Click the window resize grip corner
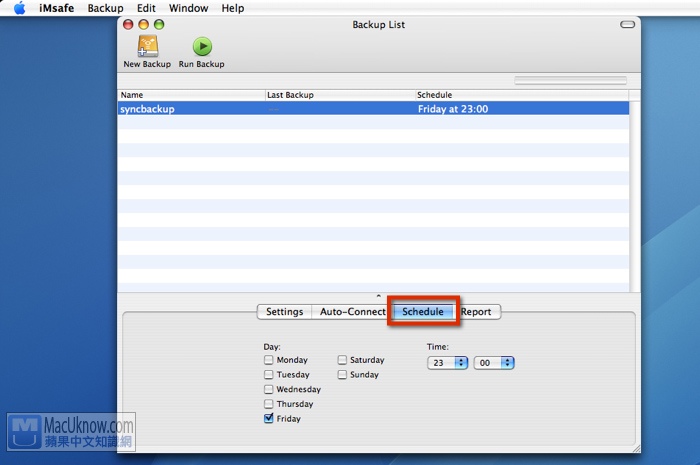The width and height of the screenshot is (700, 465). (635, 448)
